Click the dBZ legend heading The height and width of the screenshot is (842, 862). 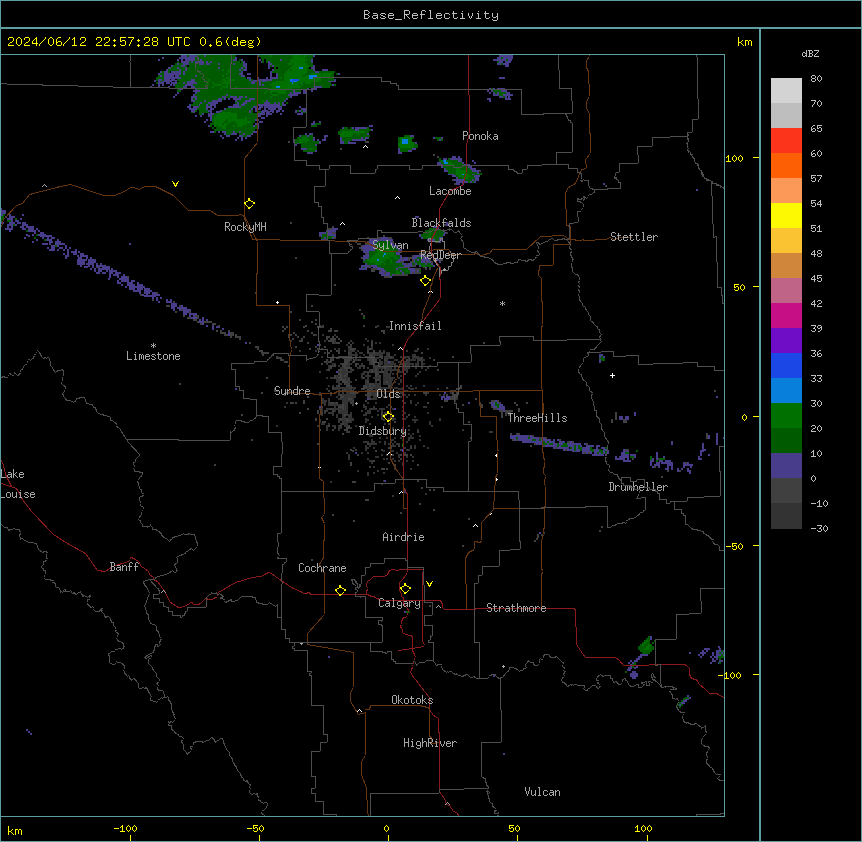click(810, 54)
